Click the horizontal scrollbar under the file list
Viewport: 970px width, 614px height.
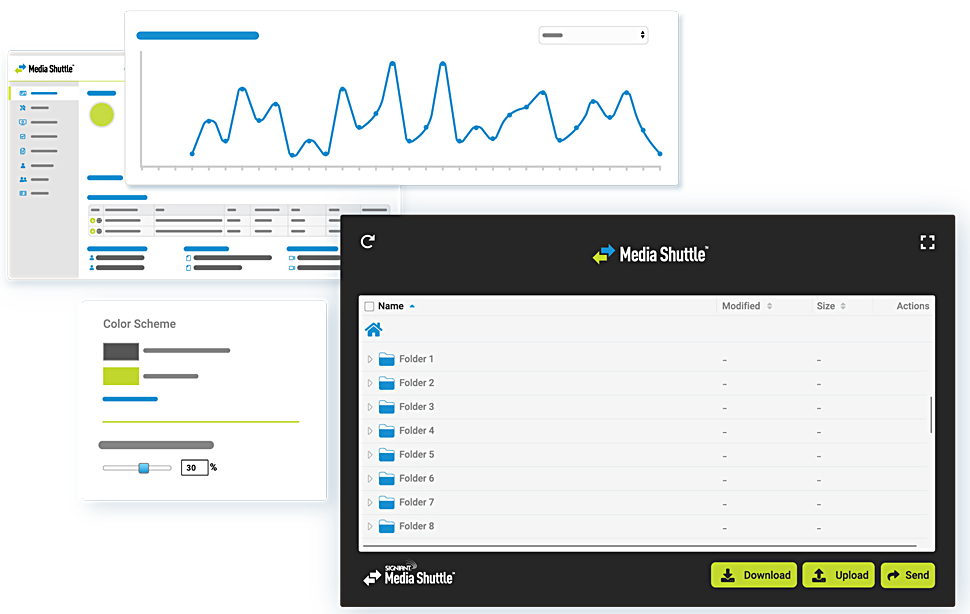(x=640, y=546)
